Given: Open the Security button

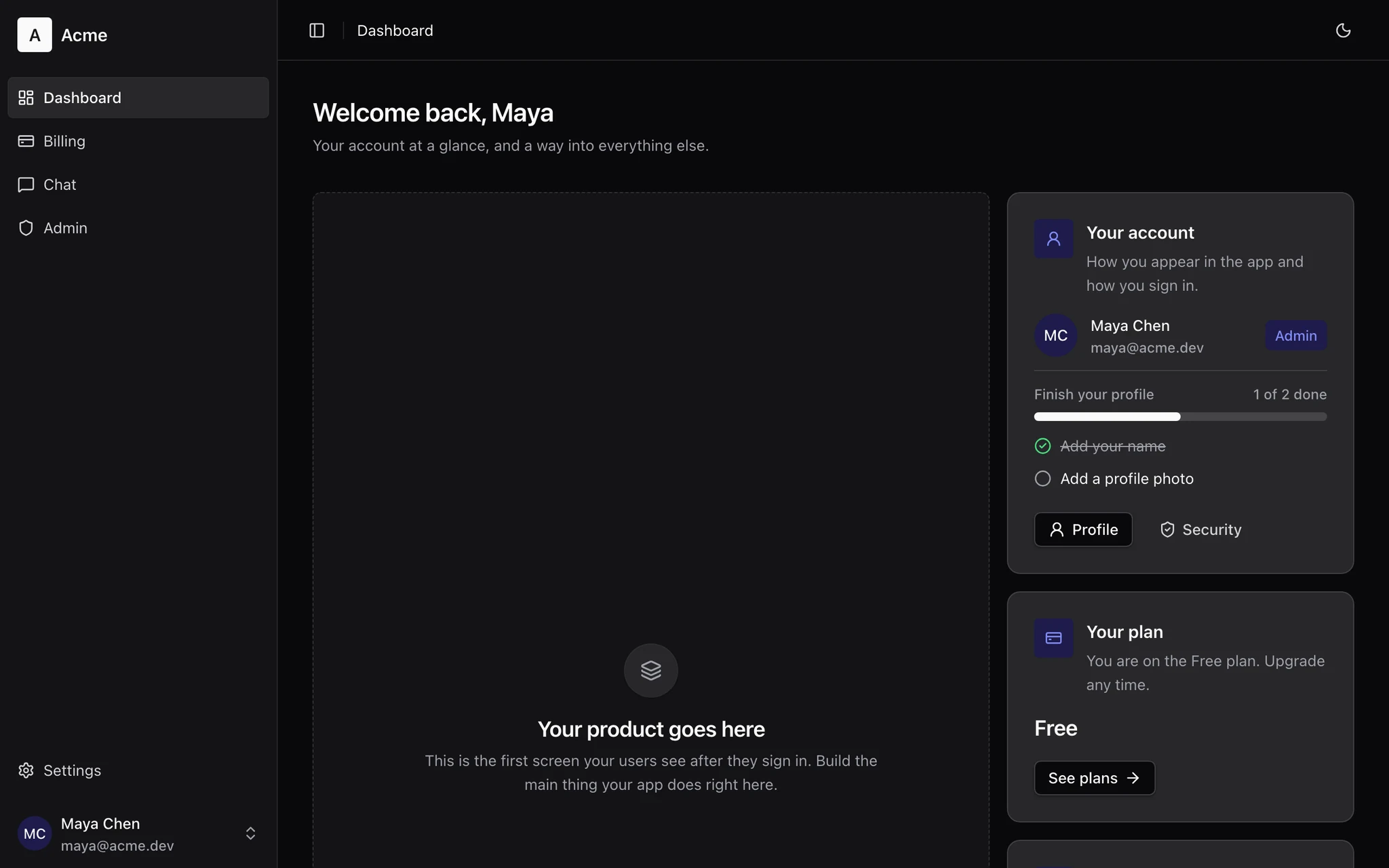Looking at the screenshot, I should click(x=1200, y=530).
